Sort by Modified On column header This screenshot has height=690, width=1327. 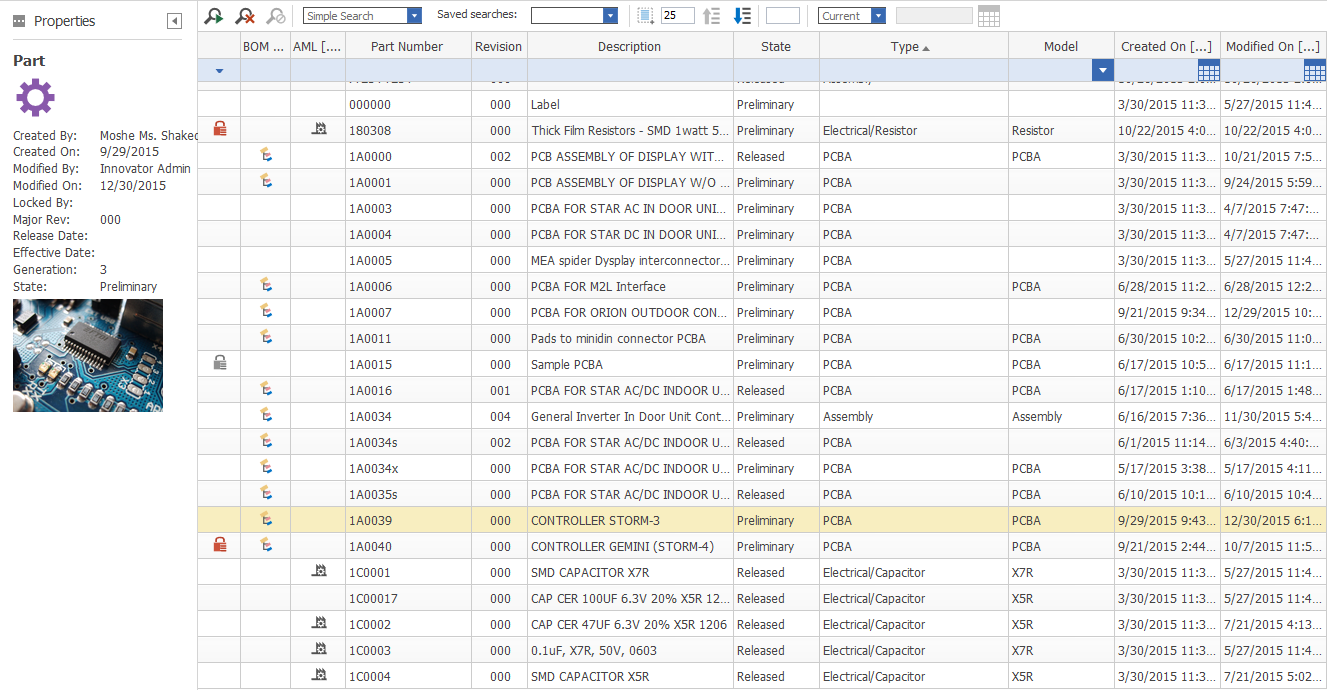click(x=1273, y=46)
